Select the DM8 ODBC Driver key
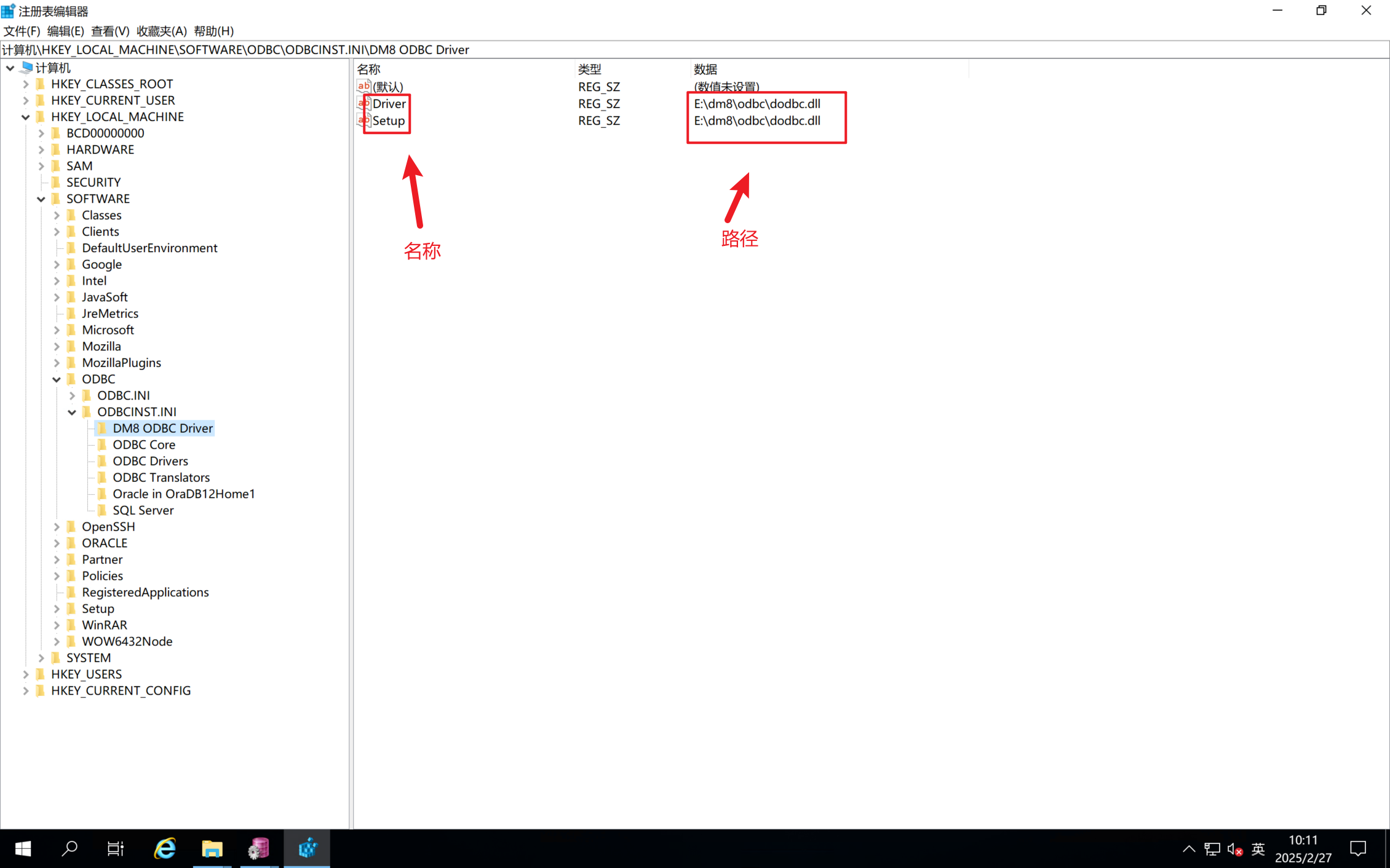The width and height of the screenshot is (1390, 868). (x=162, y=428)
